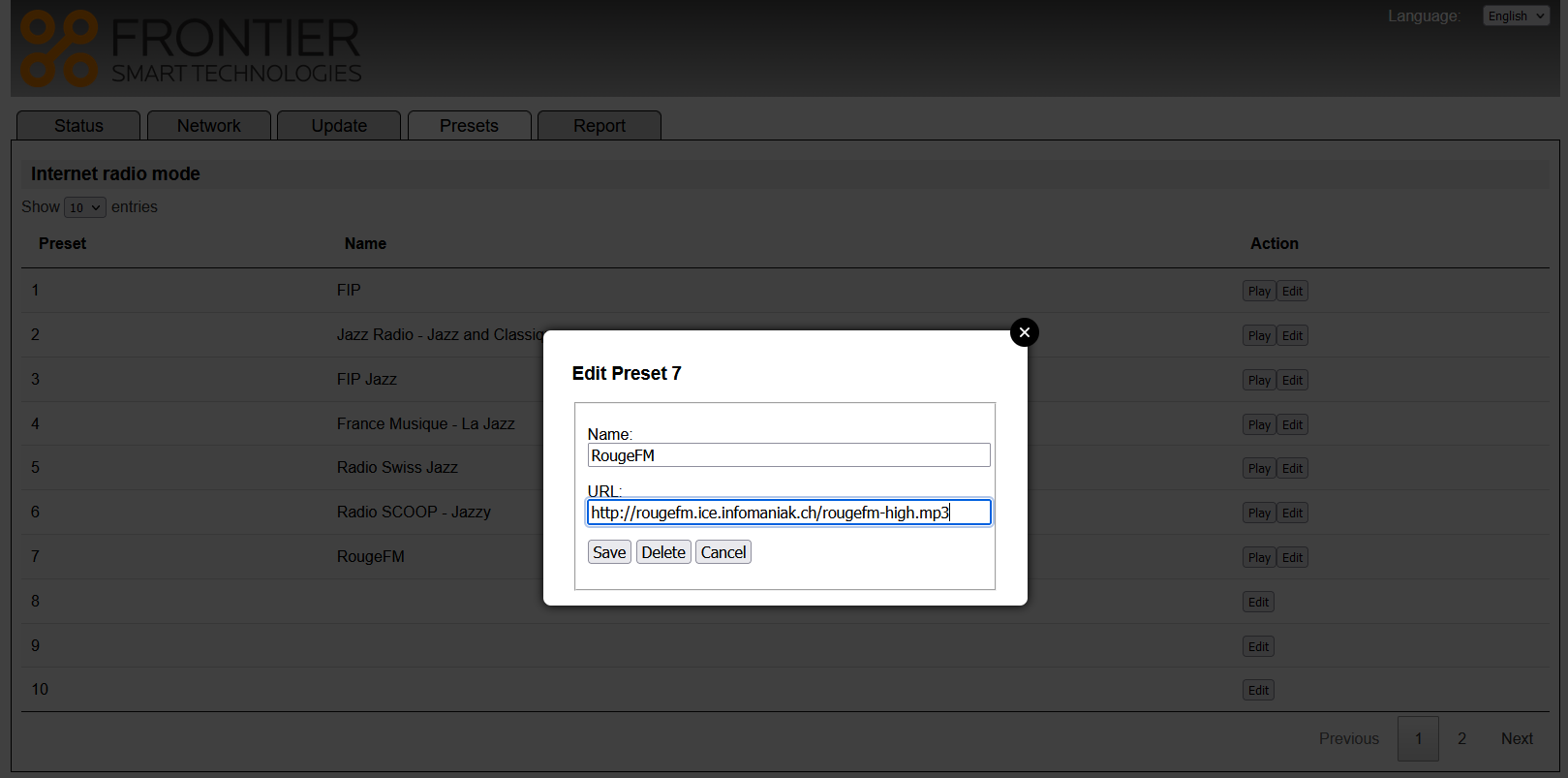This screenshot has width=1568, height=778.
Task: Go to the Next page
Action: (1517, 738)
